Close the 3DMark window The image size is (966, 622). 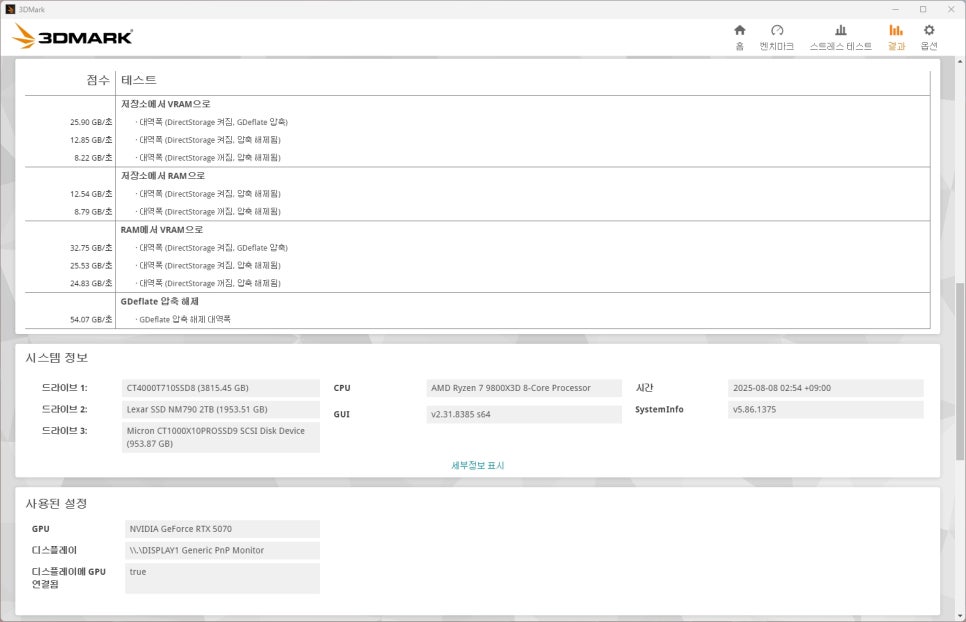951,9
